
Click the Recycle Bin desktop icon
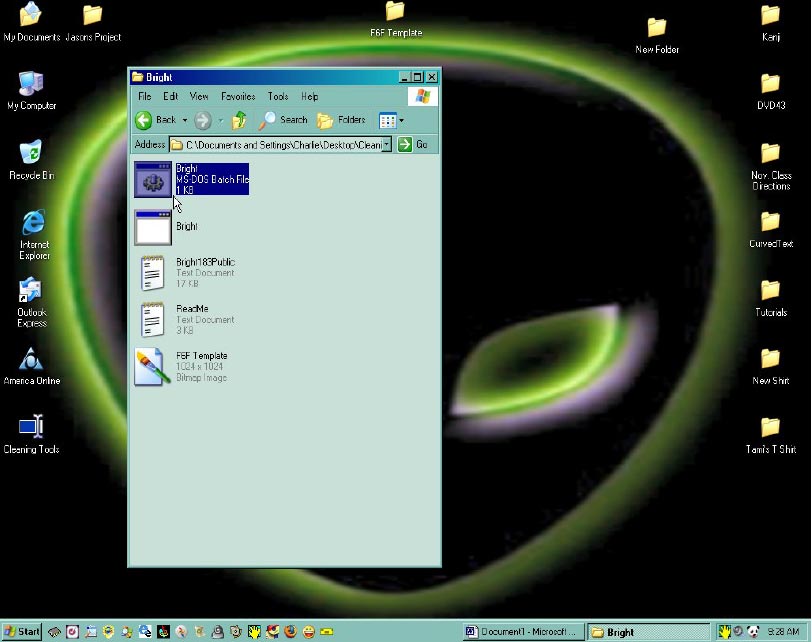pos(31,155)
